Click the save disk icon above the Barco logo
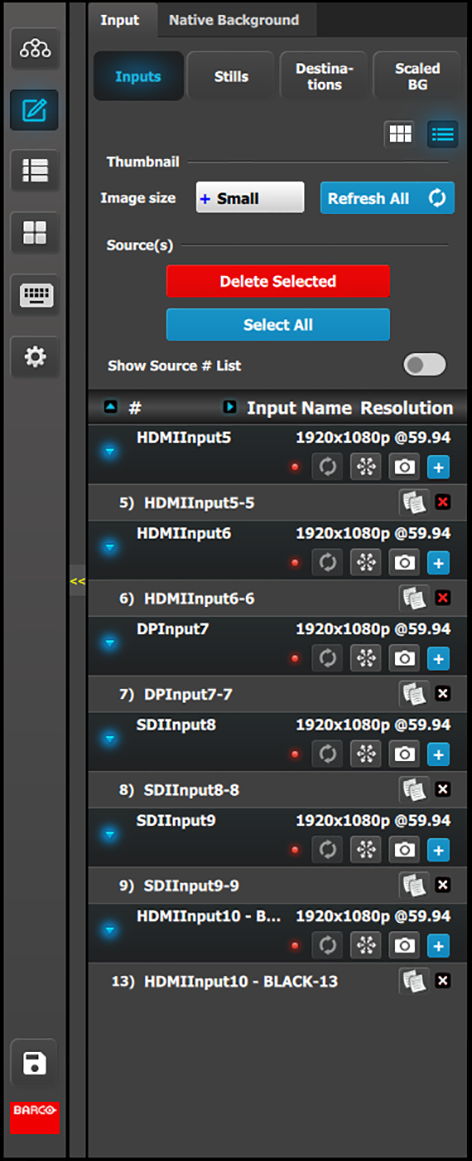472x1161 pixels. click(x=35, y=1063)
